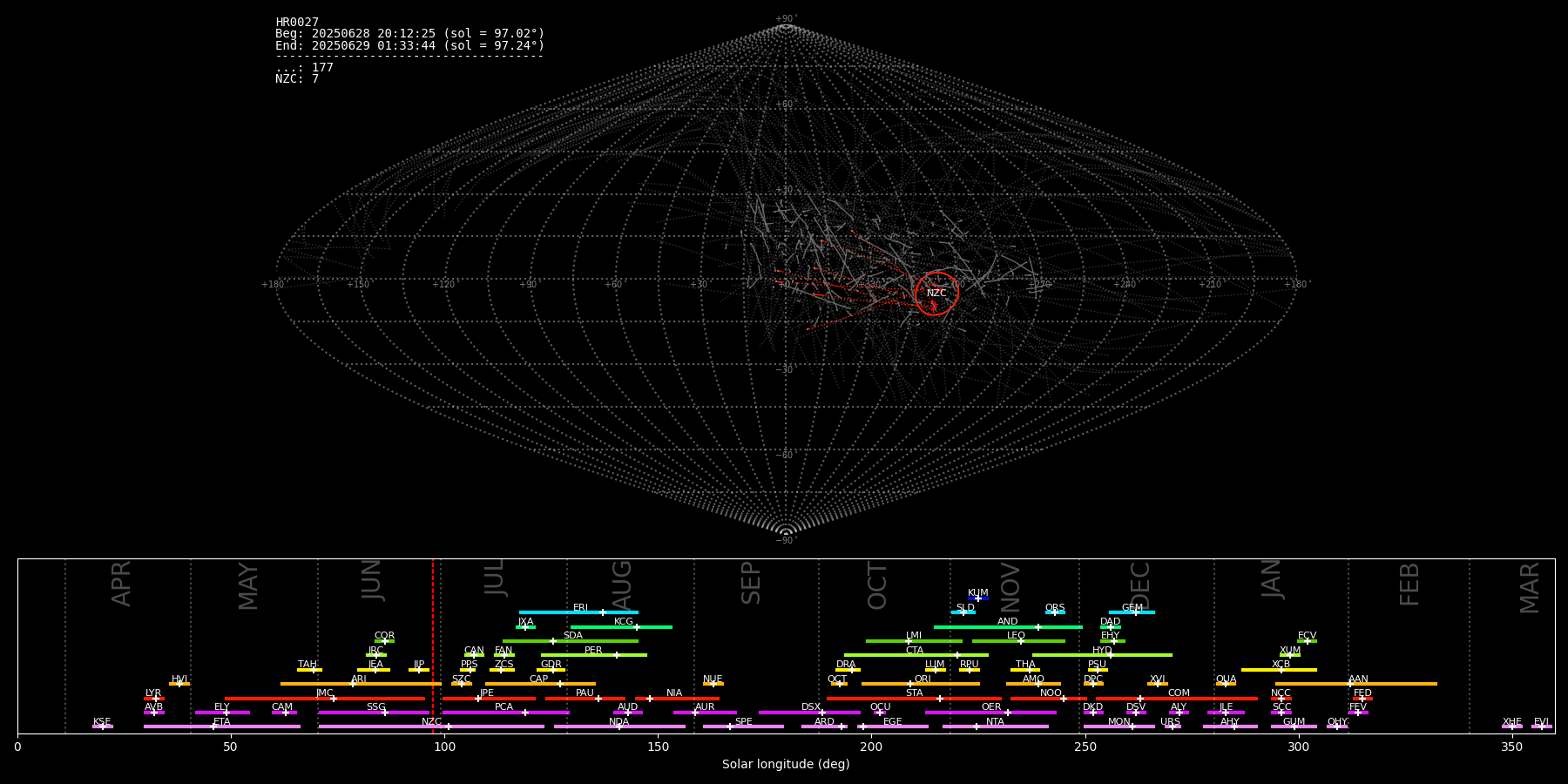Click the 'NZC: 7' count line
Image resolution: width=1568 pixels, height=784 pixels.
click(297, 79)
